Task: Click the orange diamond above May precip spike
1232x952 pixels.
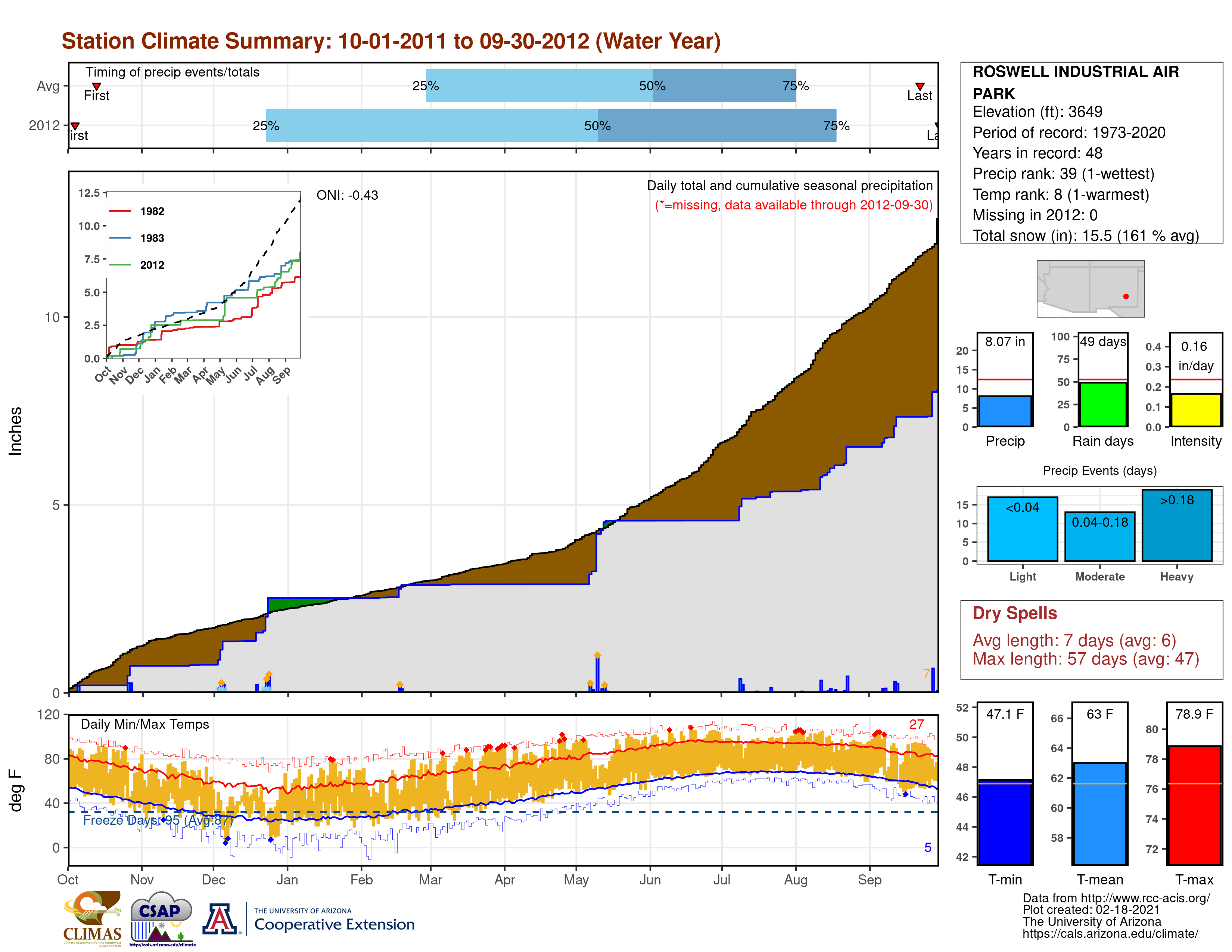Action: coord(597,655)
